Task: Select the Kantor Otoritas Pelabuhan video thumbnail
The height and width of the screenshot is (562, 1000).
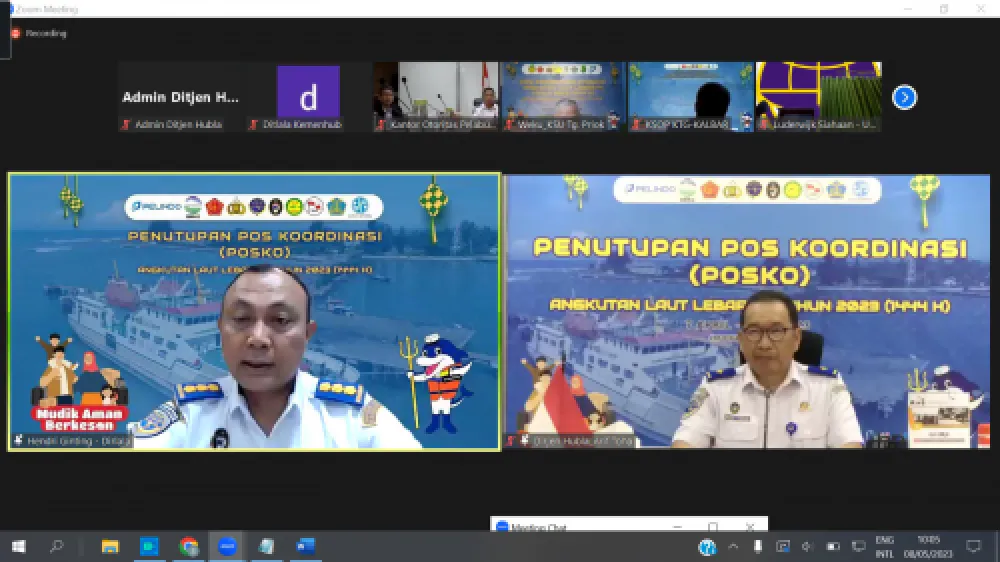Action: point(436,97)
